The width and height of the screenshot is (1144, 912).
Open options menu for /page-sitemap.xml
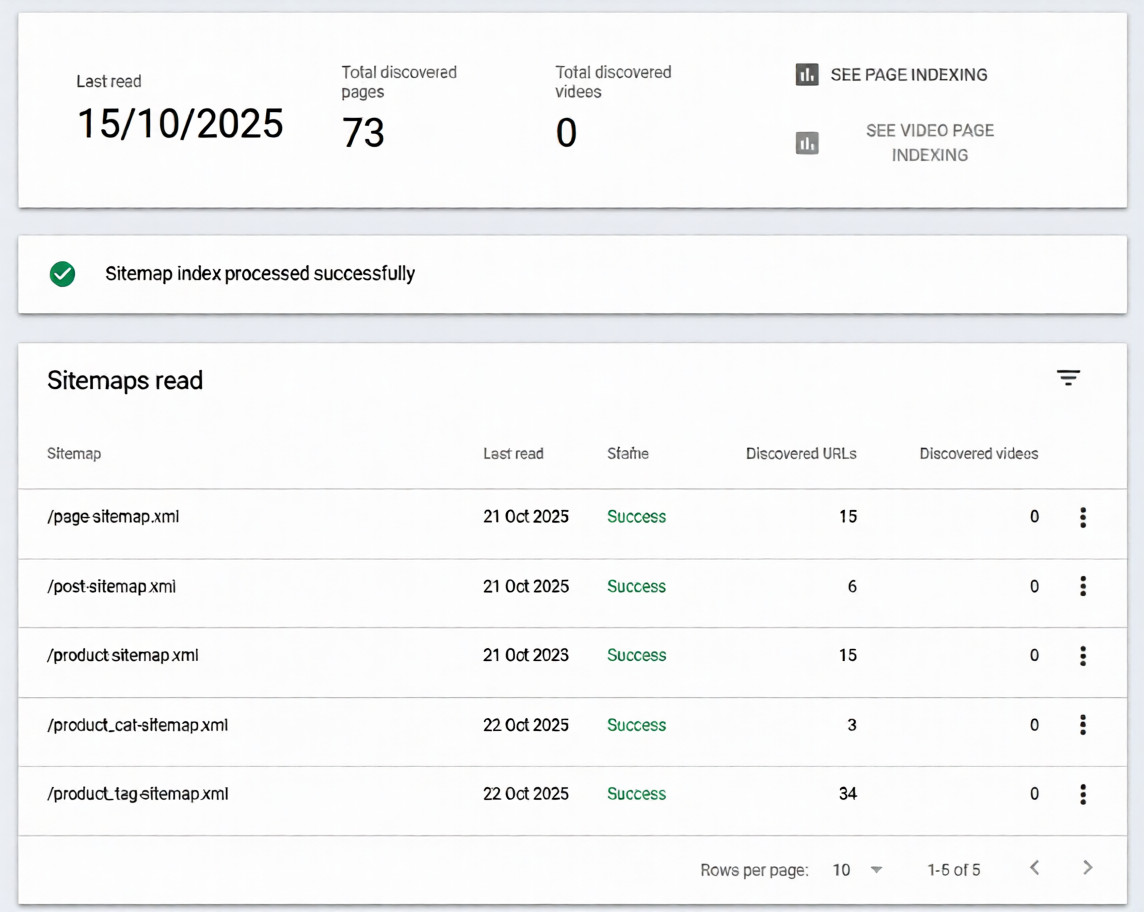pyautogui.click(x=1083, y=517)
